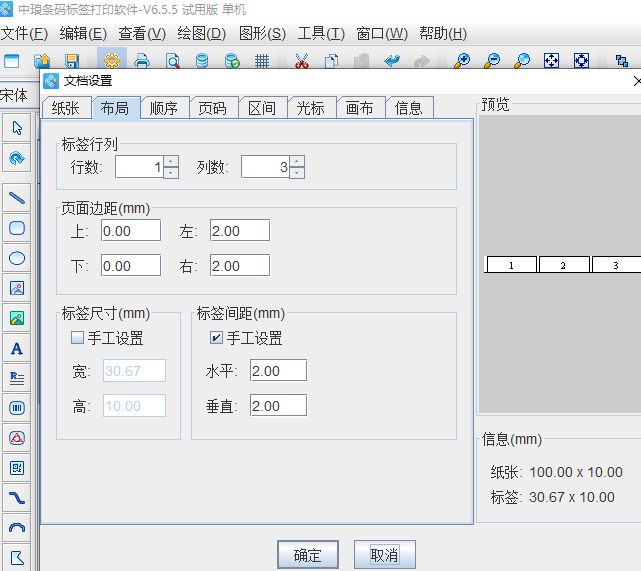Click the left margin 左 input field
The height and width of the screenshot is (571, 641).
[x=239, y=231]
